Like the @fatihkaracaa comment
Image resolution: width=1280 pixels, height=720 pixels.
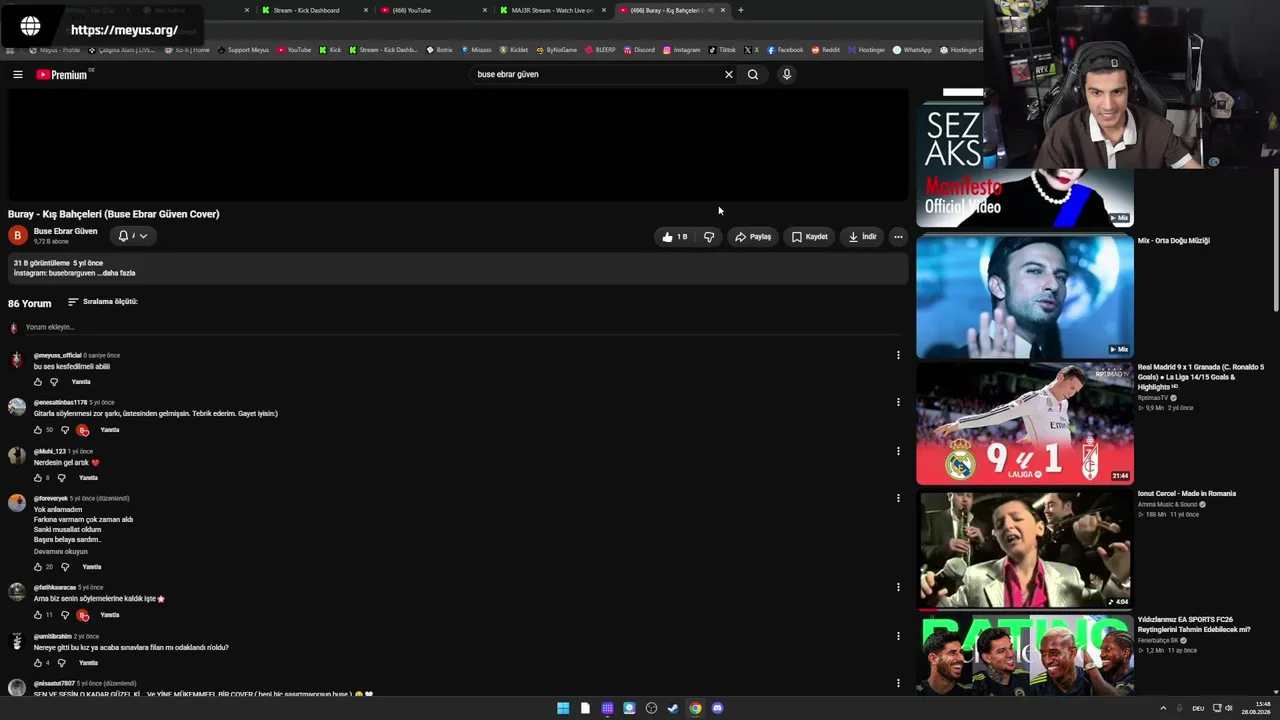pyautogui.click(x=38, y=615)
